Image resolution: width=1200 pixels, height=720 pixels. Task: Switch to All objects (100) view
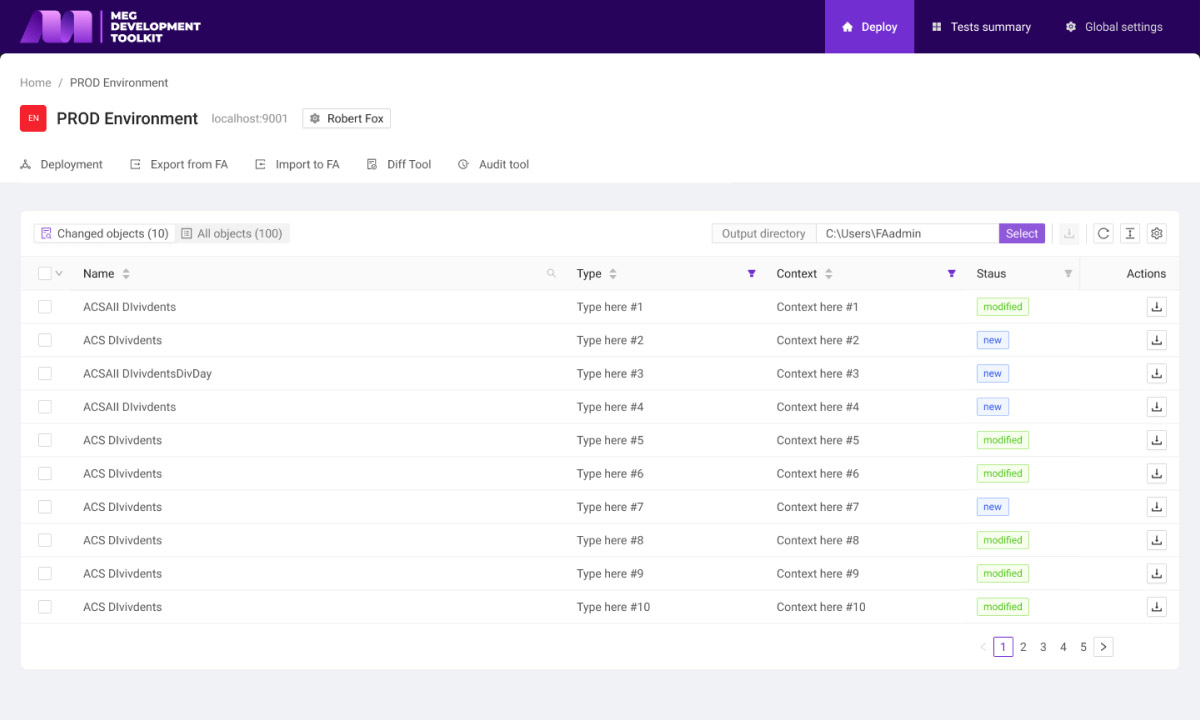pyautogui.click(x=232, y=234)
